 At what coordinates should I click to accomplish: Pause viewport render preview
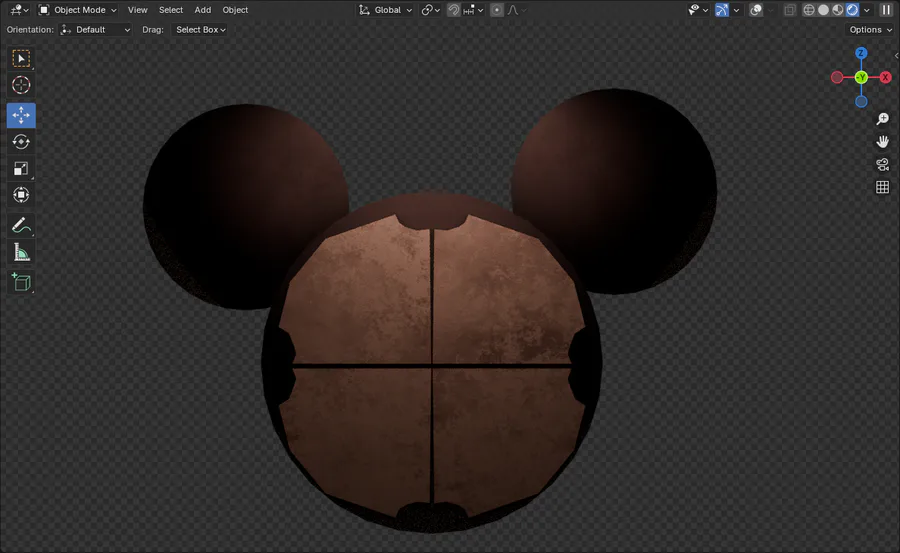(886, 10)
